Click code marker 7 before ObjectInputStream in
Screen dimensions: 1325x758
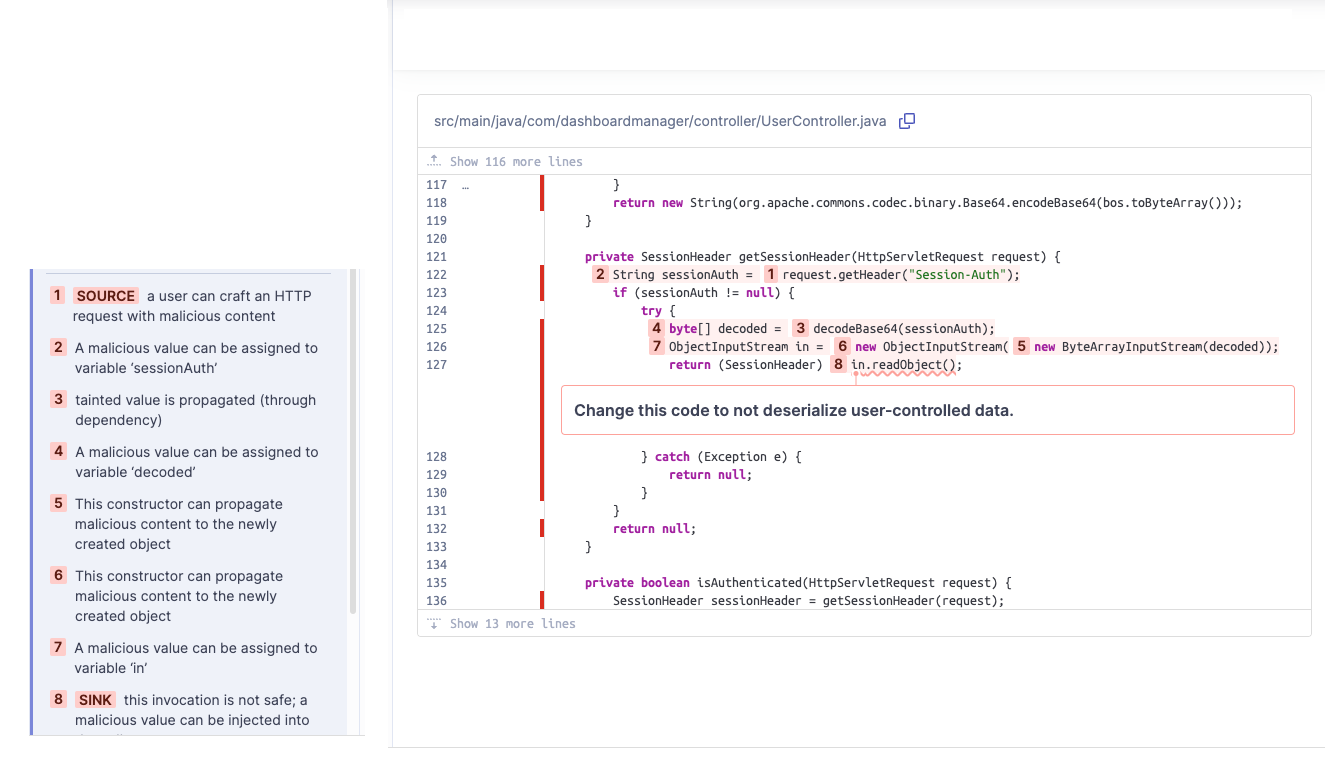657,346
